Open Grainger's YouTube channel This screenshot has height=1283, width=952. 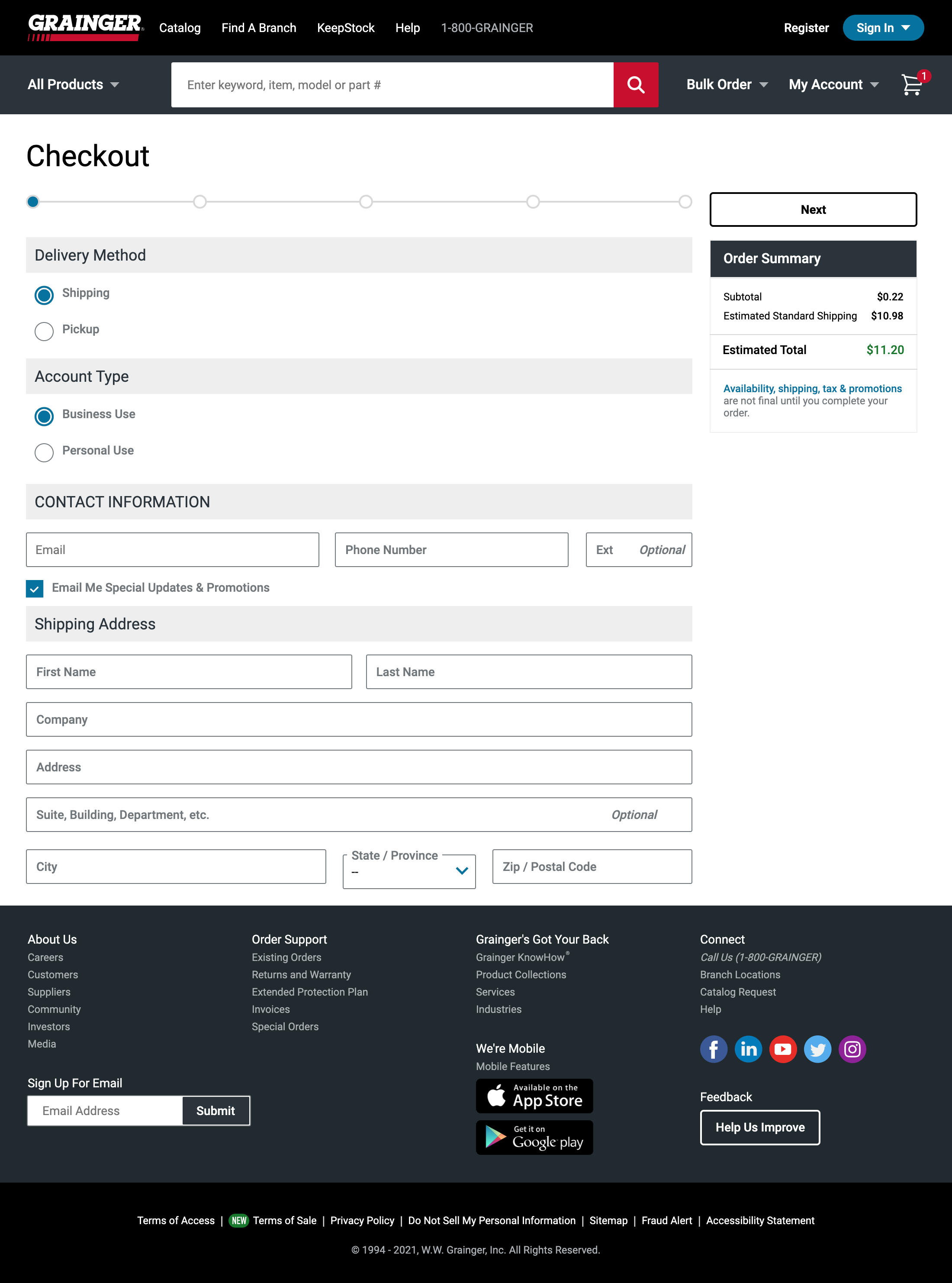click(x=782, y=1049)
